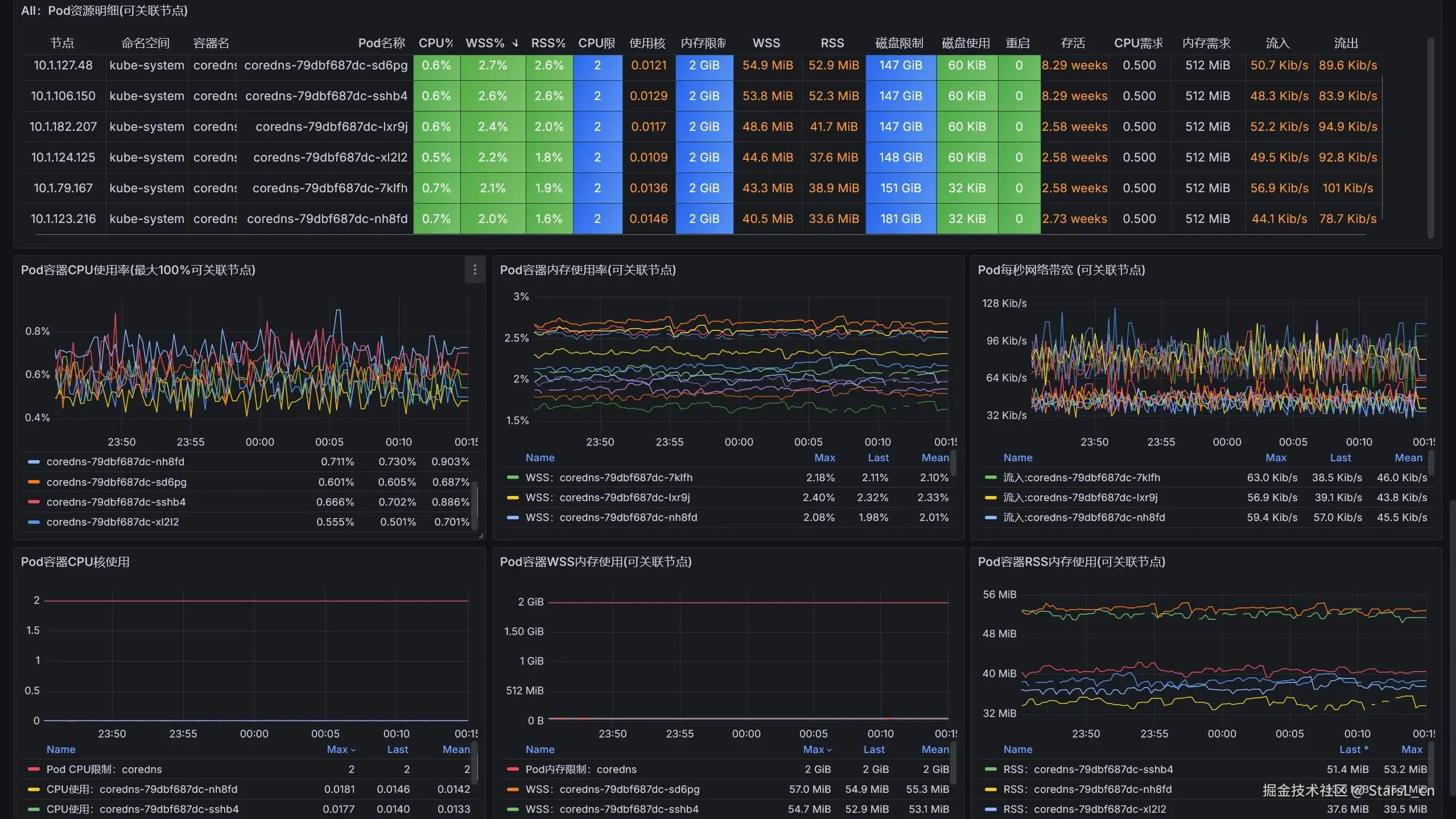
Task: Sort the table by the CPU% column header
Action: point(435,43)
